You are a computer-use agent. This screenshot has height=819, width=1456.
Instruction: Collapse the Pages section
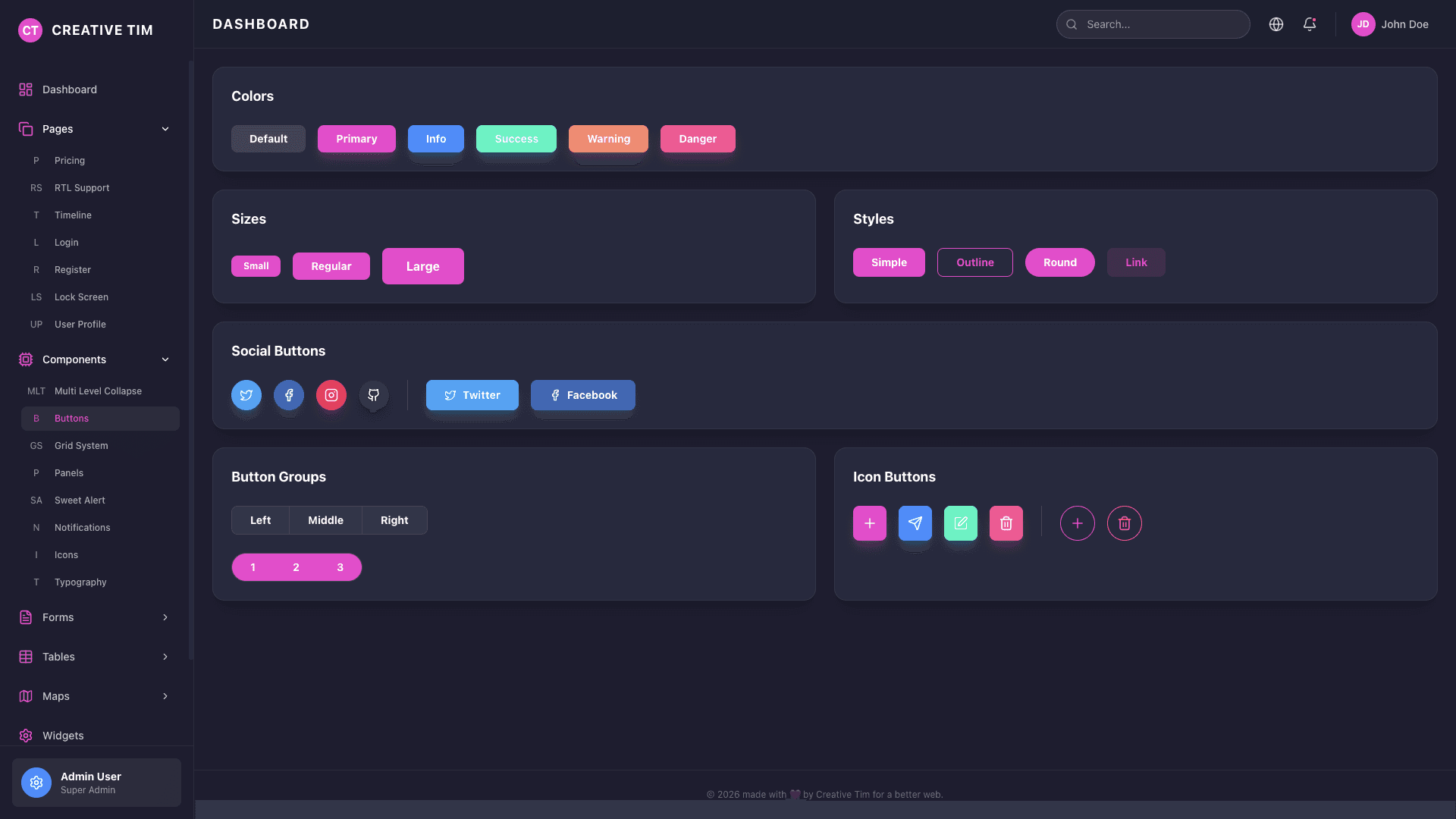coord(93,129)
